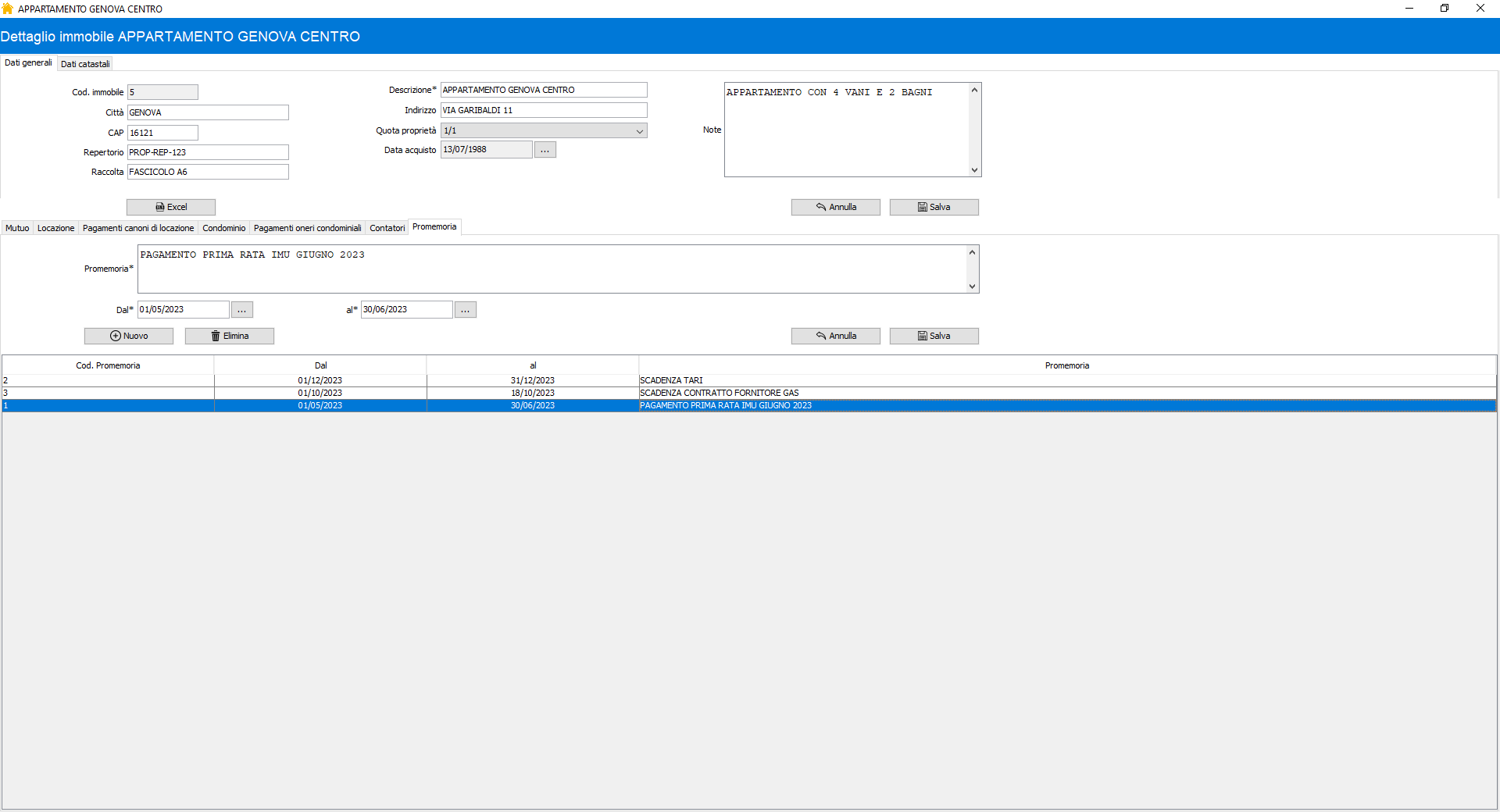Image resolution: width=1500 pixels, height=812 pixels.
Task: Save property details with the upper Salva button
Action: [x=934, y=207]
